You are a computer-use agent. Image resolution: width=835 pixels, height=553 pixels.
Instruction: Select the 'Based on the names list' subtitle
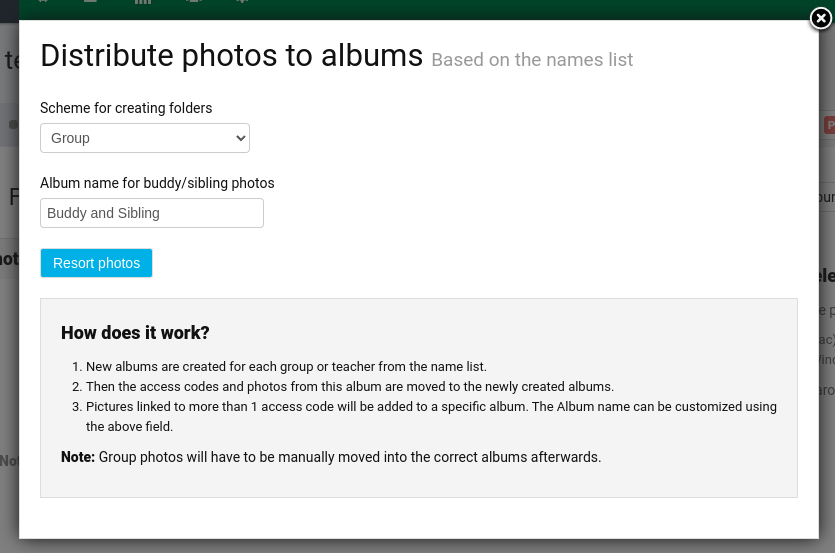click(532, 60)
